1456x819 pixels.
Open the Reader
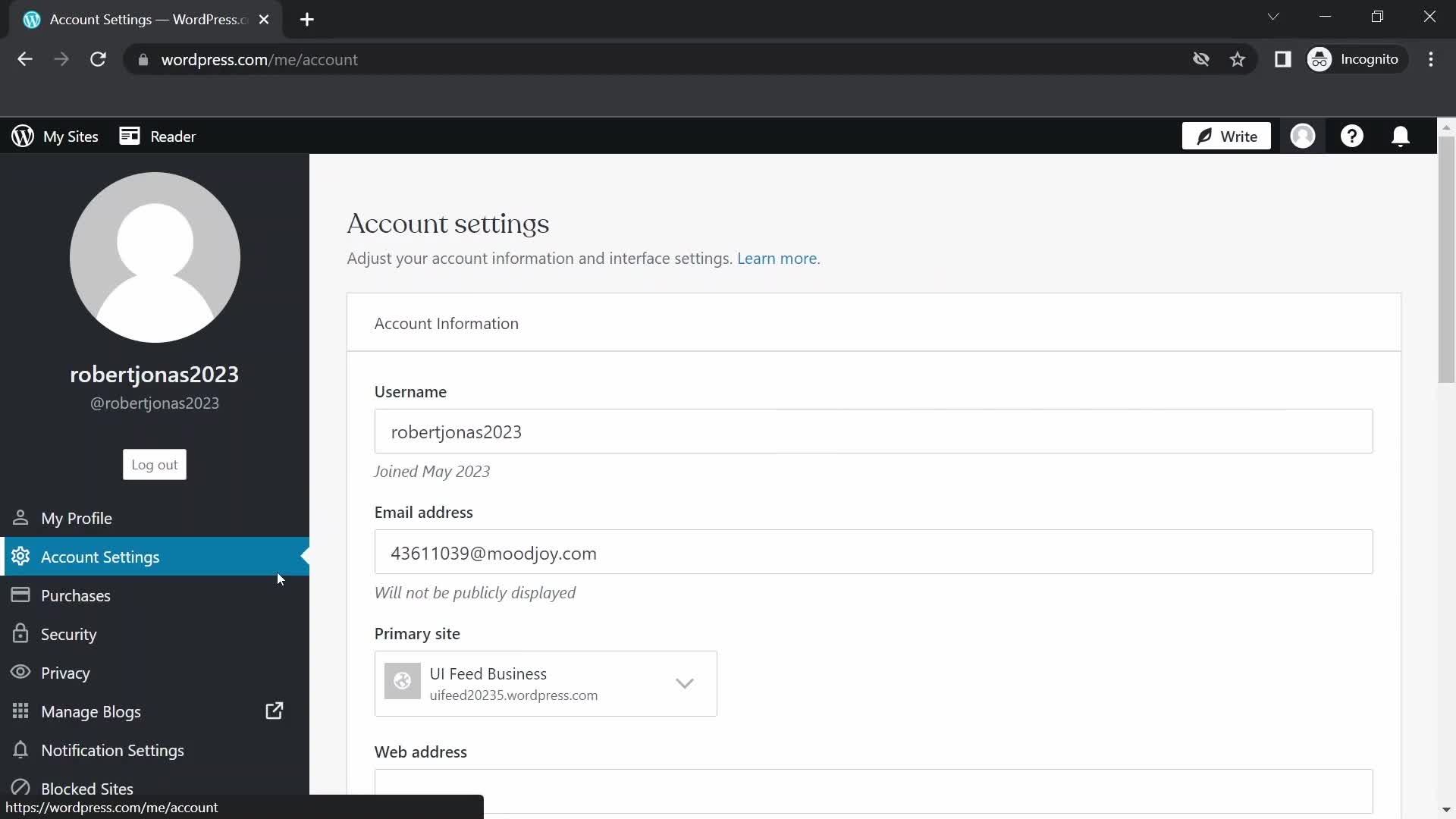[157, 136]
